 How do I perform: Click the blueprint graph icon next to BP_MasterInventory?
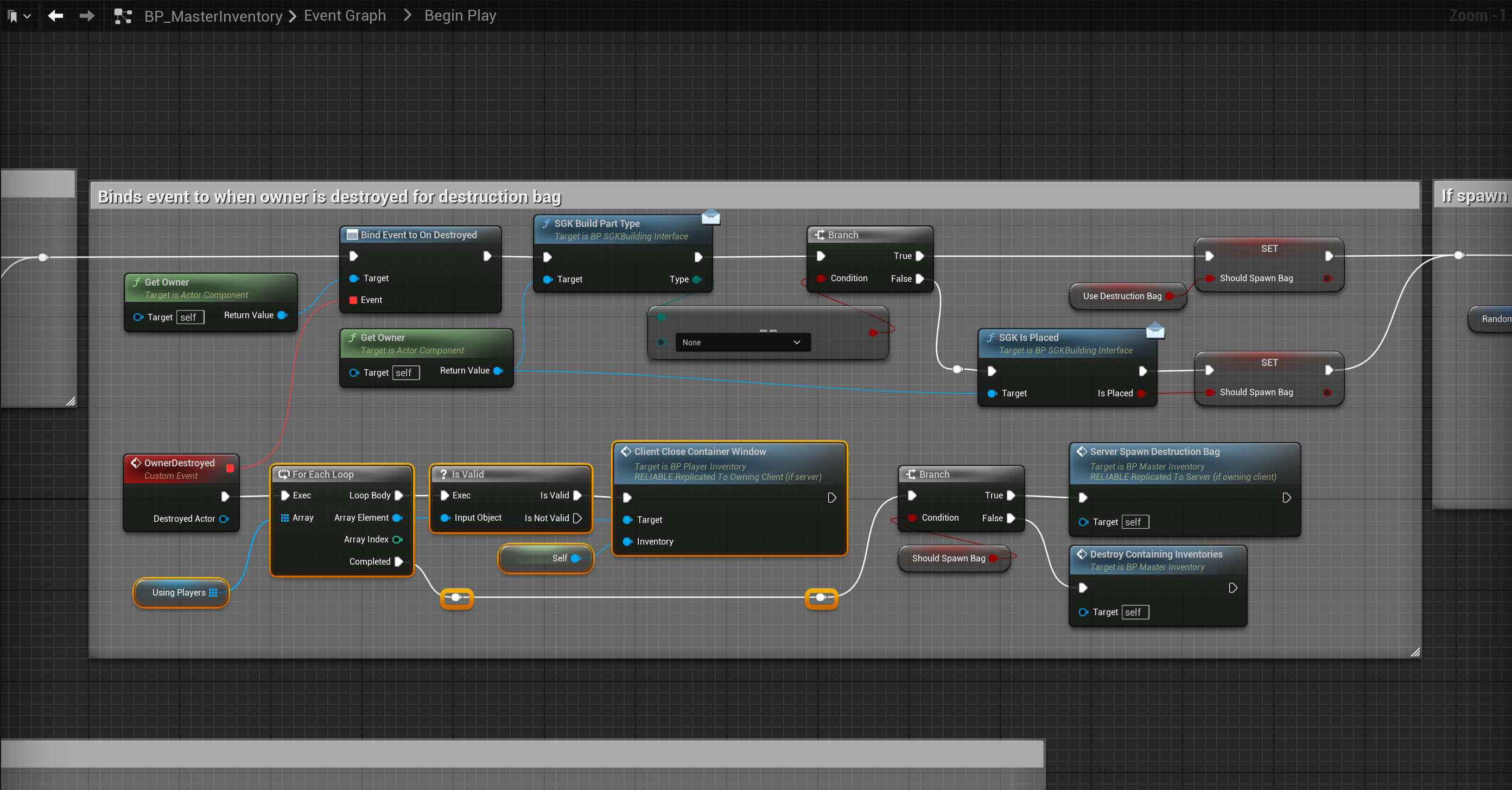123,16
